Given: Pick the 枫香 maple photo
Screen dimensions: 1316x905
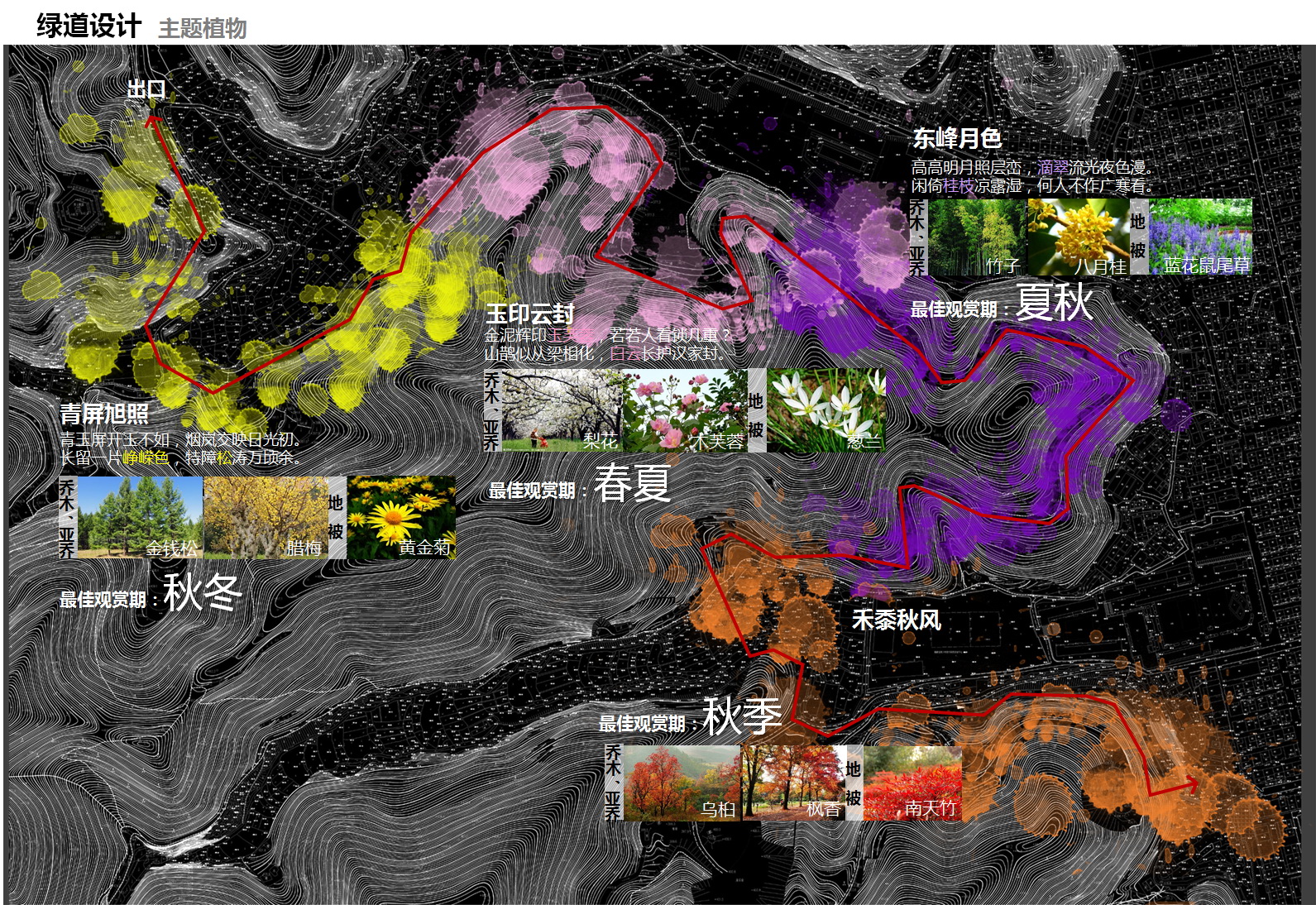Looking at the screenshot, I should [793, 783].
